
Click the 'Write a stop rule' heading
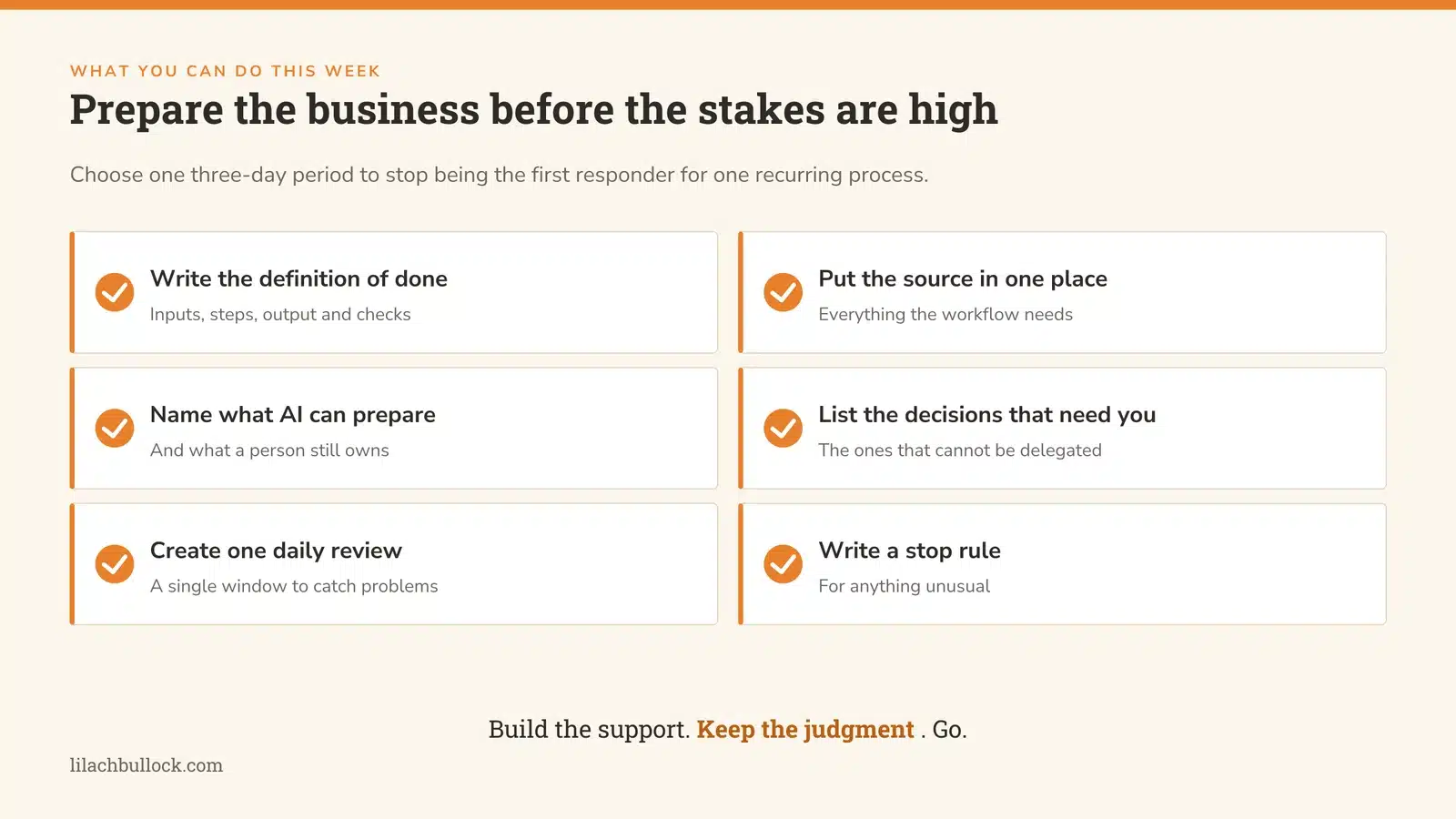pyautogui.click(x=909, y=551)
